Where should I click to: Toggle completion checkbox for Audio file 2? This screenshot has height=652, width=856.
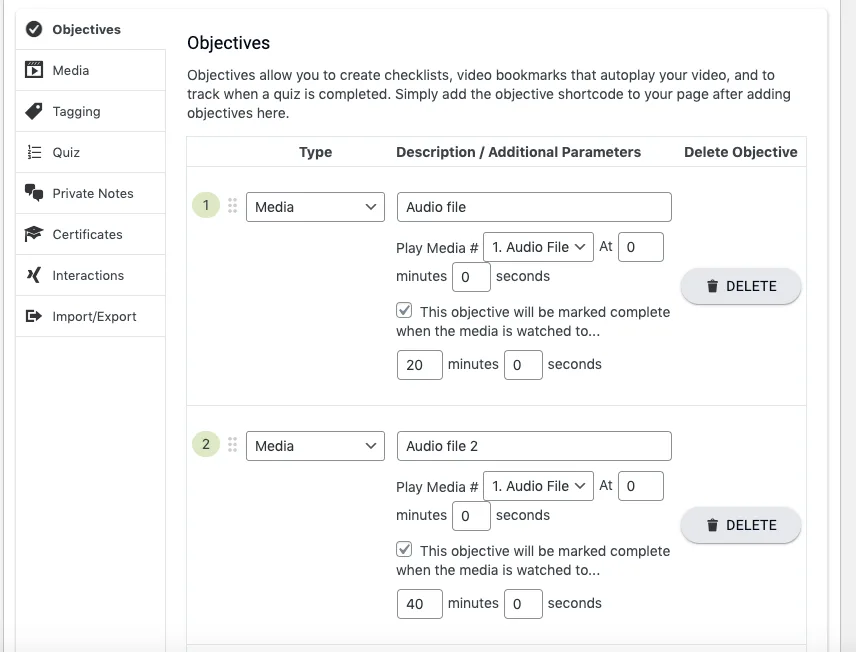tap(404, 550)
